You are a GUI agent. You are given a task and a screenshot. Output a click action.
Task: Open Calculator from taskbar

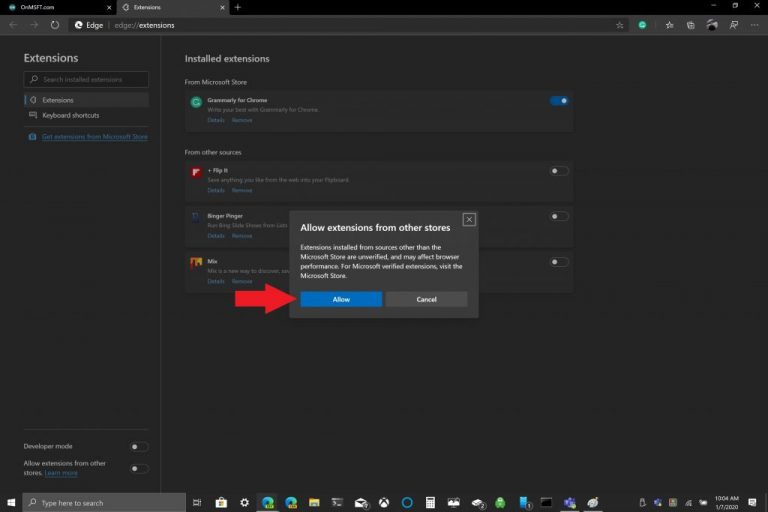(430, 503)
